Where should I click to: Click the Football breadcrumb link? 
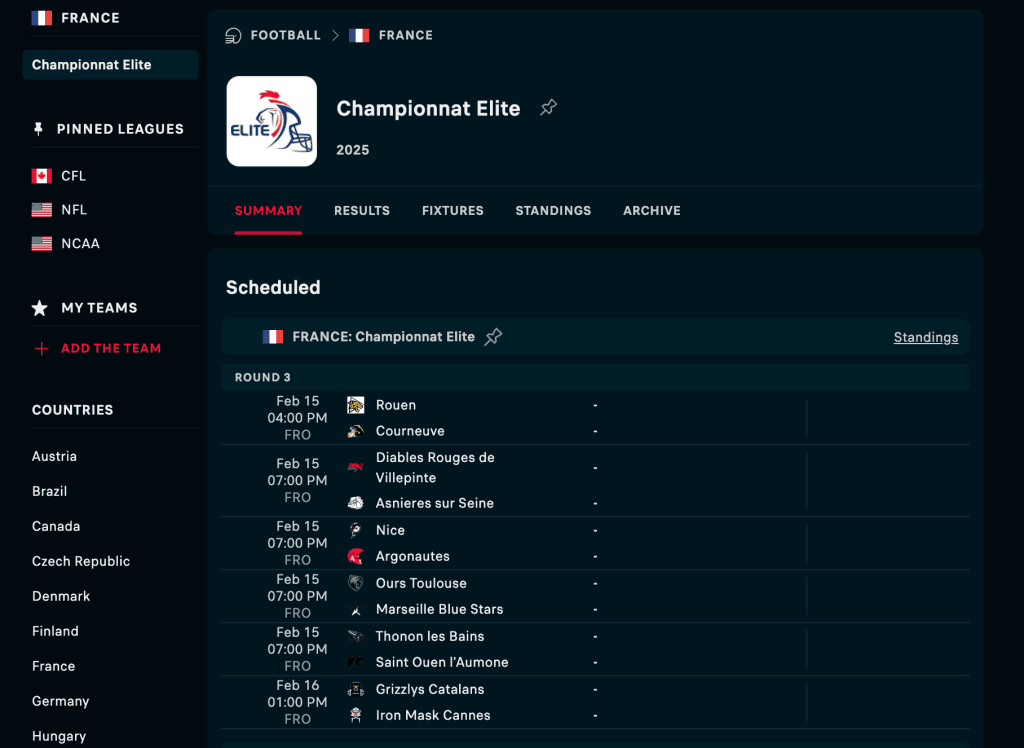[x=285, y=35]
